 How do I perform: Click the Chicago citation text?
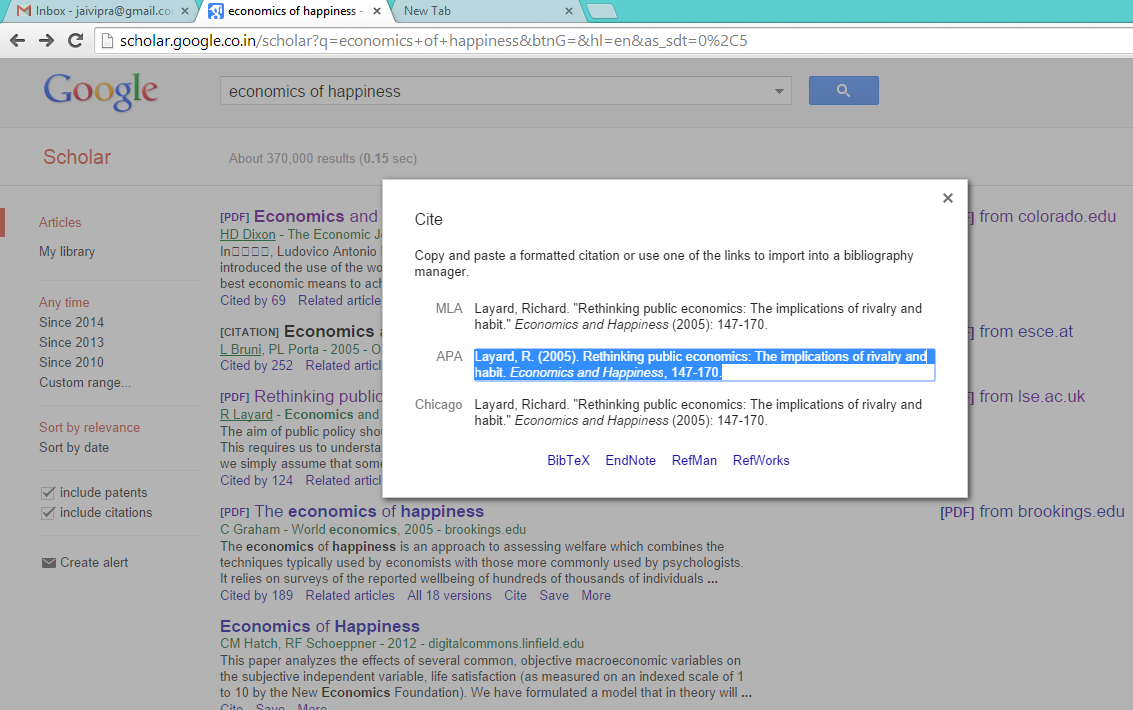click(x=698, y=412)
